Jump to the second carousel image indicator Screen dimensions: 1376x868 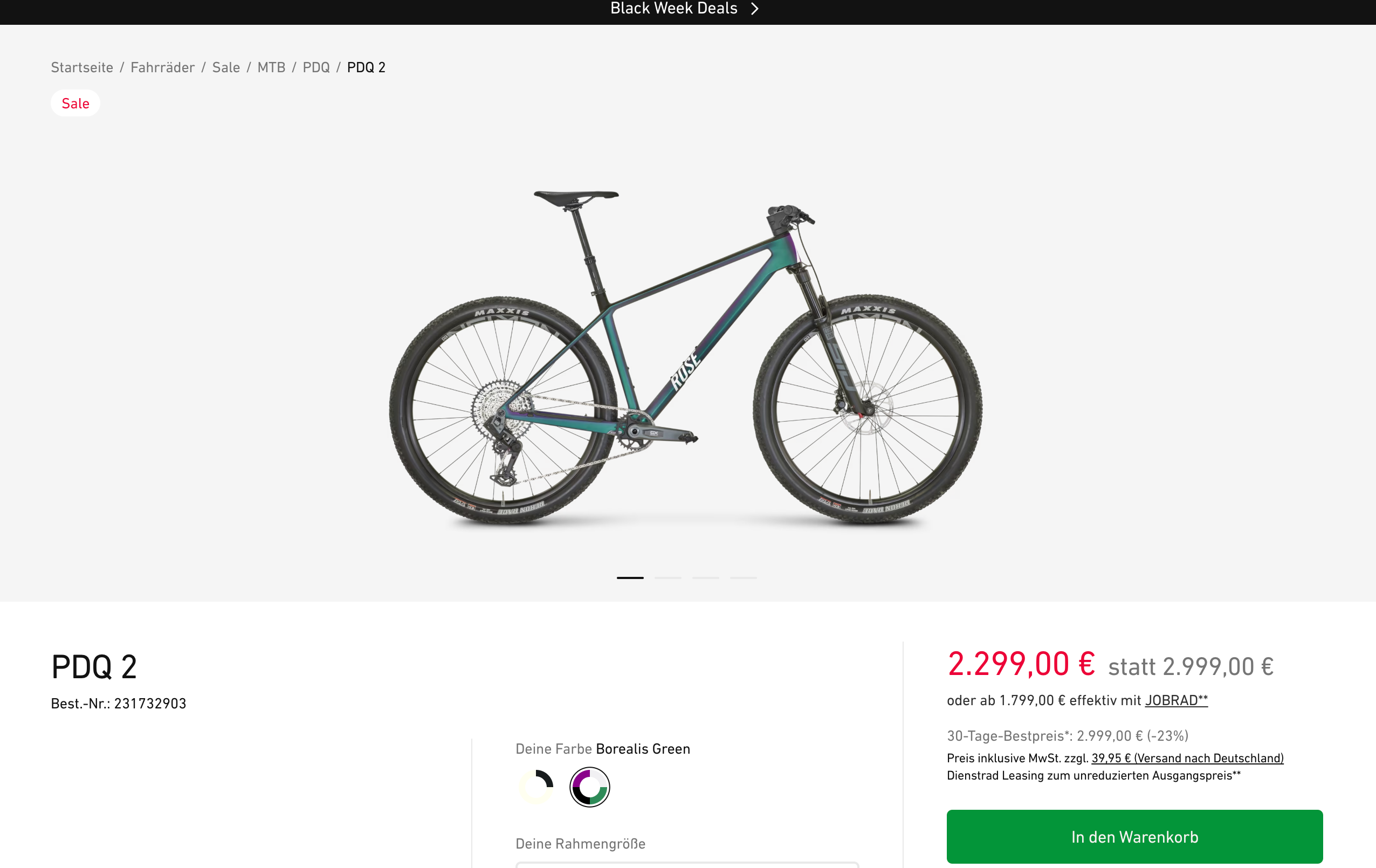(668, 578)
